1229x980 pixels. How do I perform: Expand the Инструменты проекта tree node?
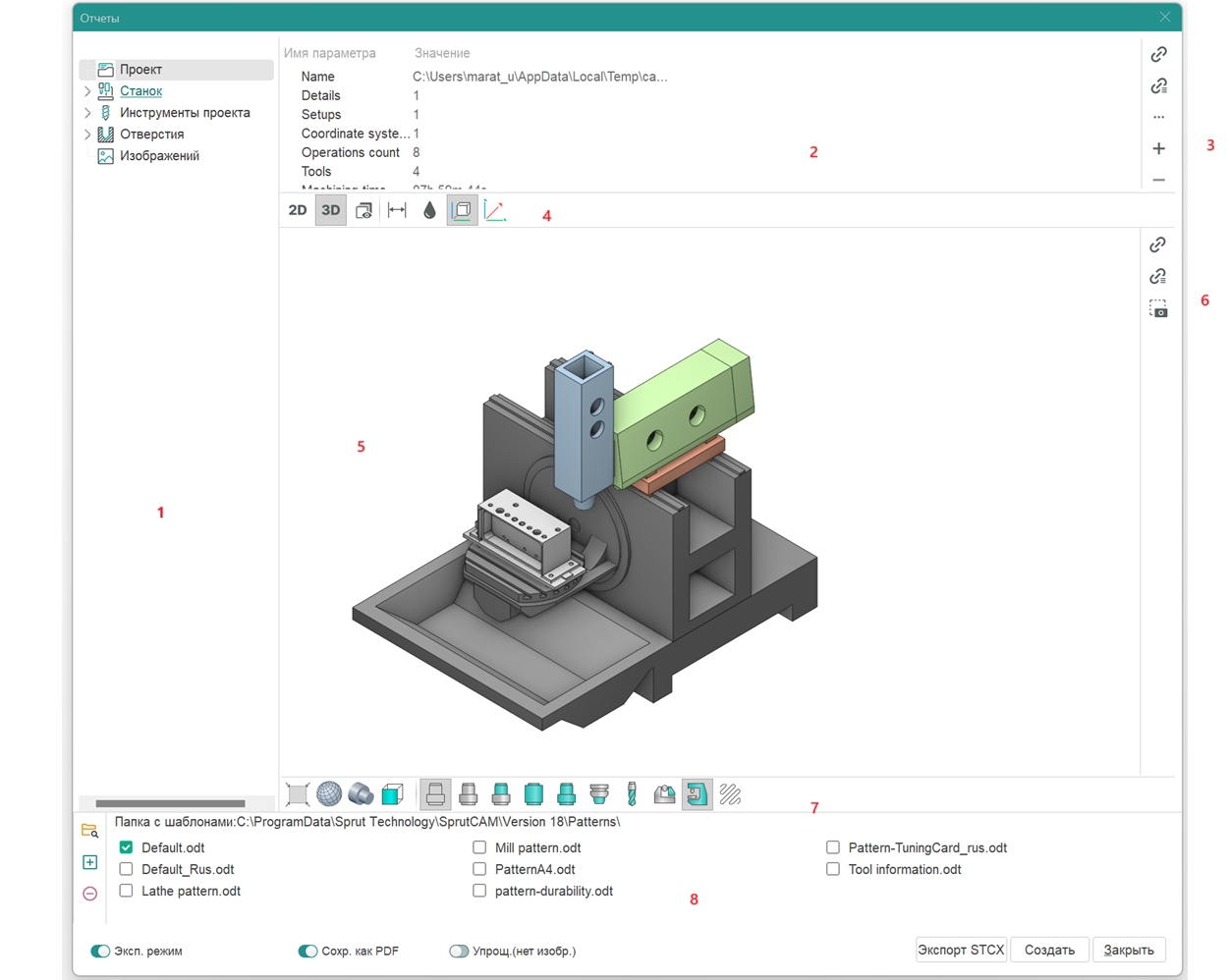tap(87, 113)
